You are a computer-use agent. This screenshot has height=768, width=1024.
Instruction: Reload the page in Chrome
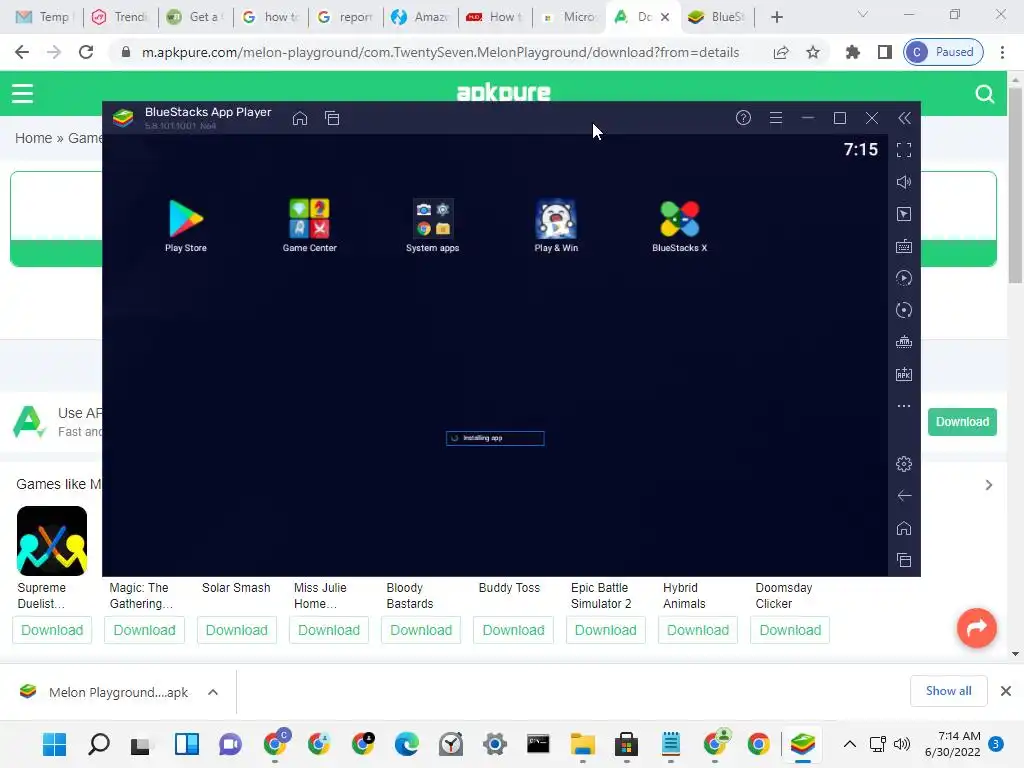point(86,52)
